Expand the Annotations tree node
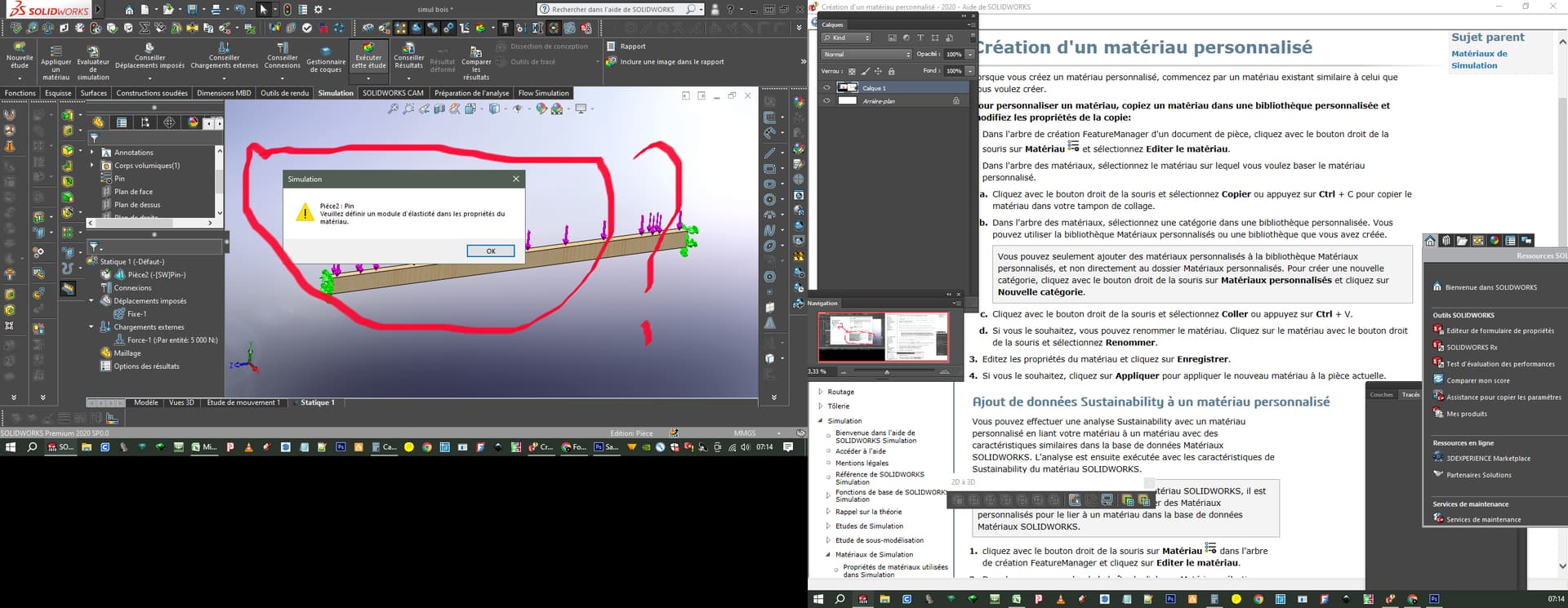The width and height of the screenshot is (1568, 608). [91, 153]
